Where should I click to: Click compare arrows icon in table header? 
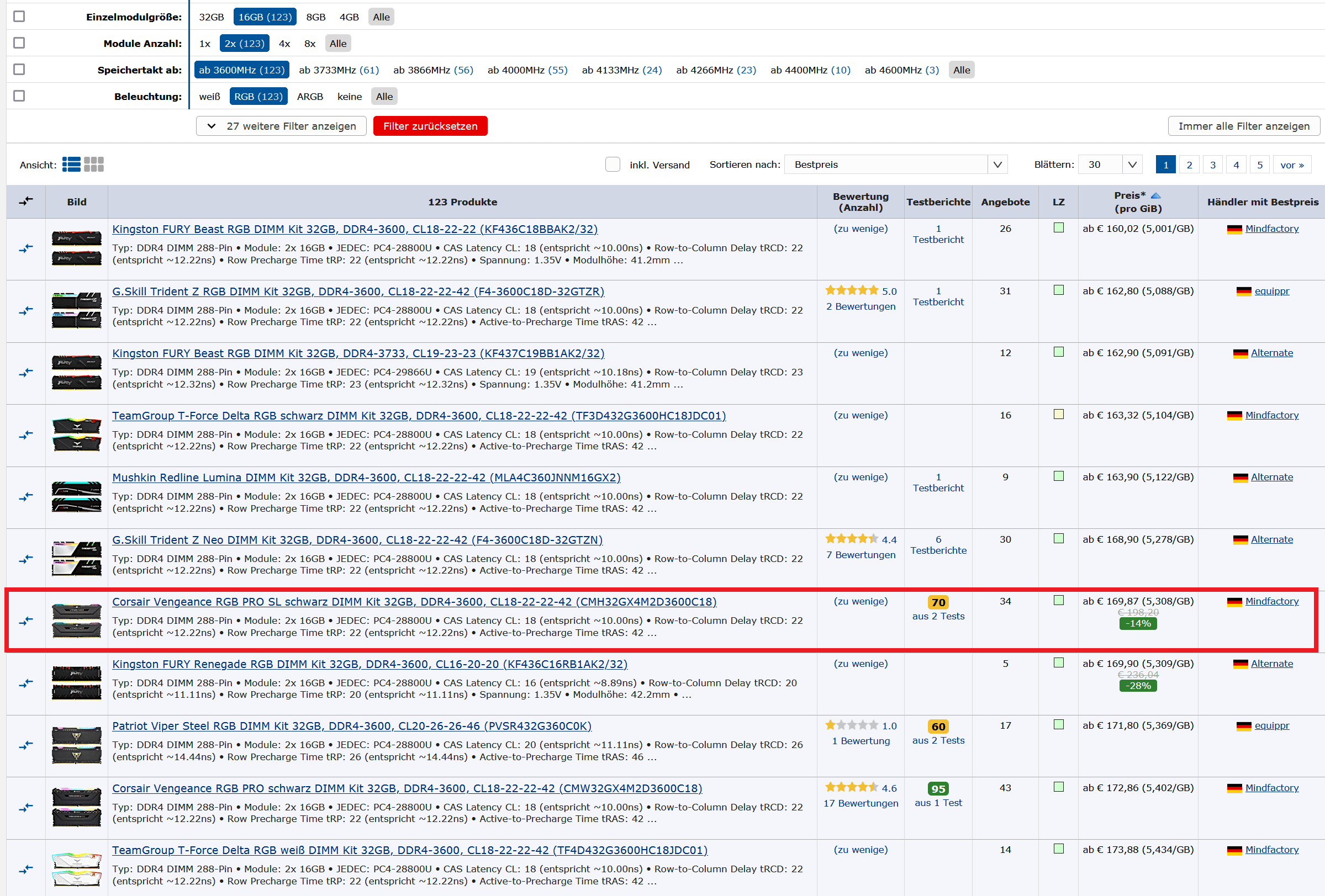(25, 201)
